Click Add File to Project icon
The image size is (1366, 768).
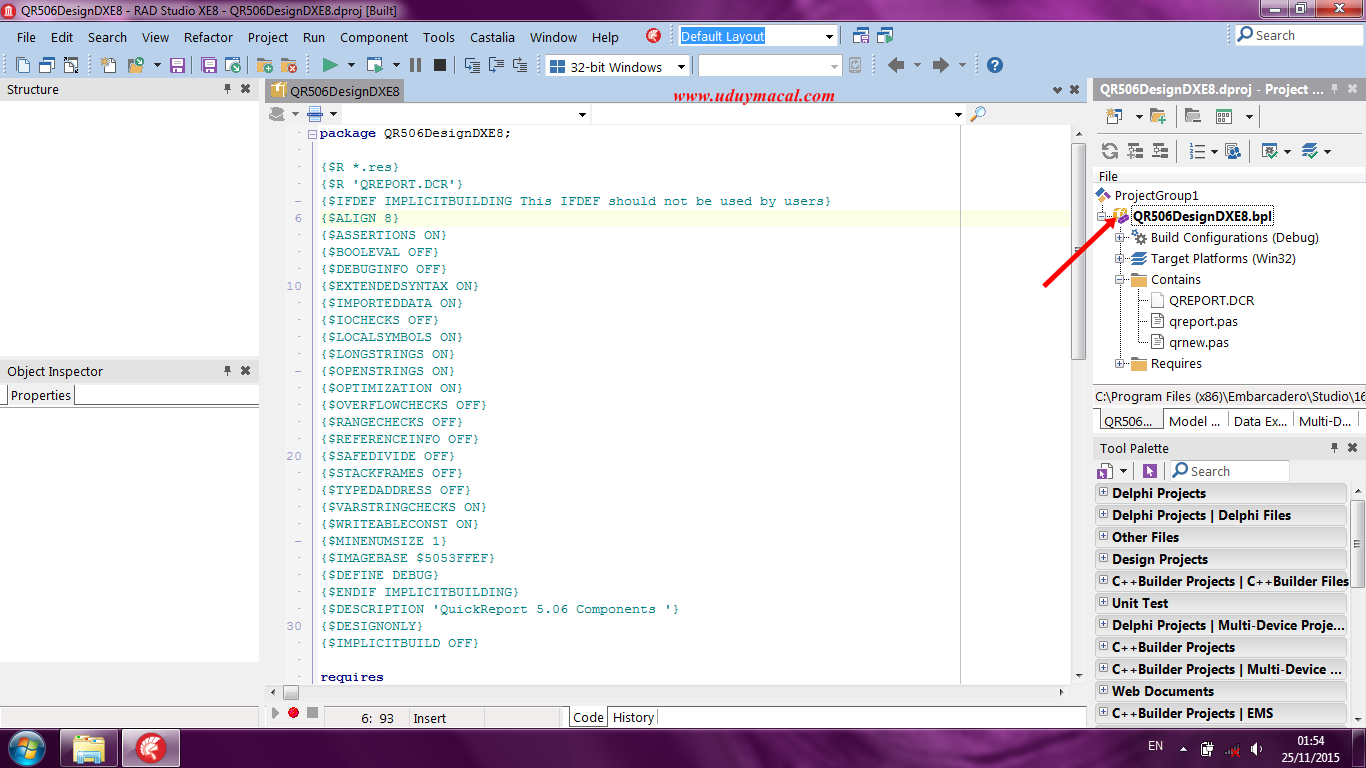pos(265,65)
